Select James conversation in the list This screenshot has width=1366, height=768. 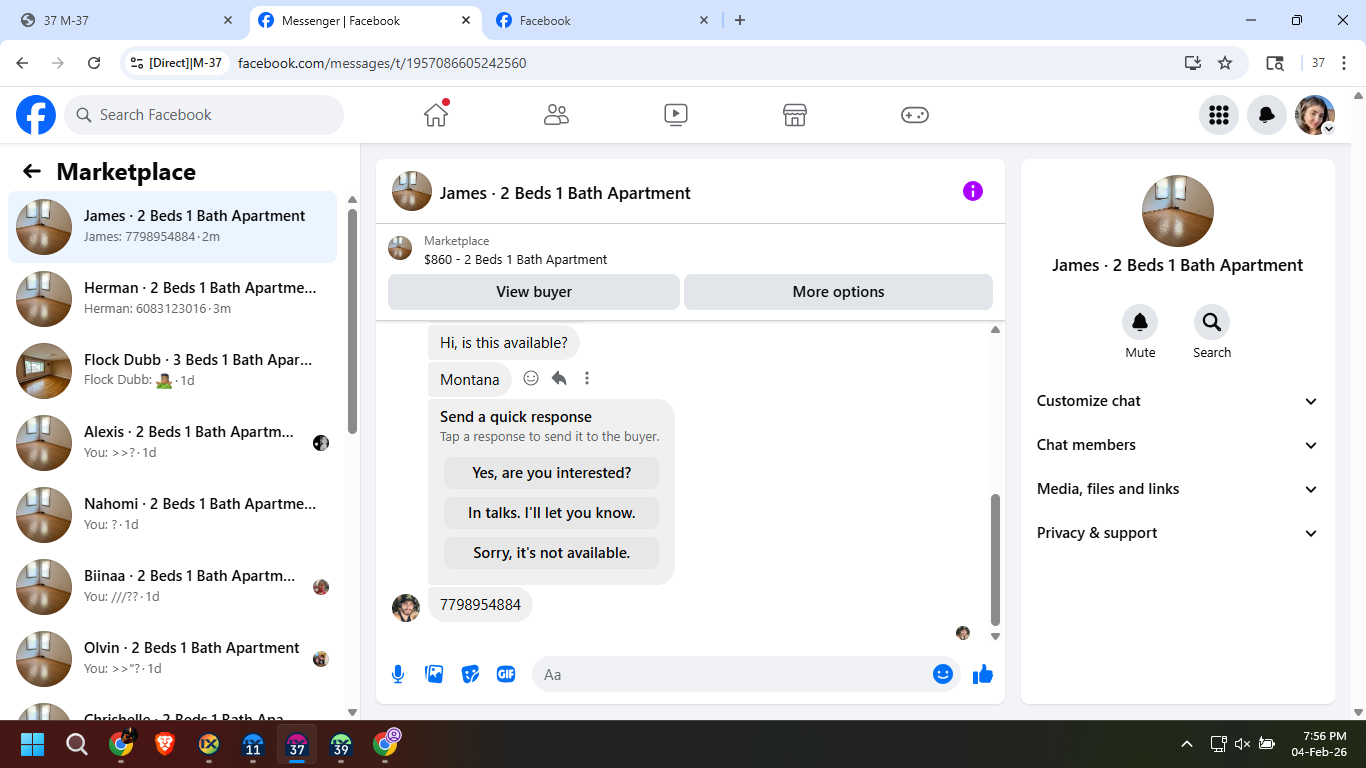pyautogui.click(x=173, y=227)
